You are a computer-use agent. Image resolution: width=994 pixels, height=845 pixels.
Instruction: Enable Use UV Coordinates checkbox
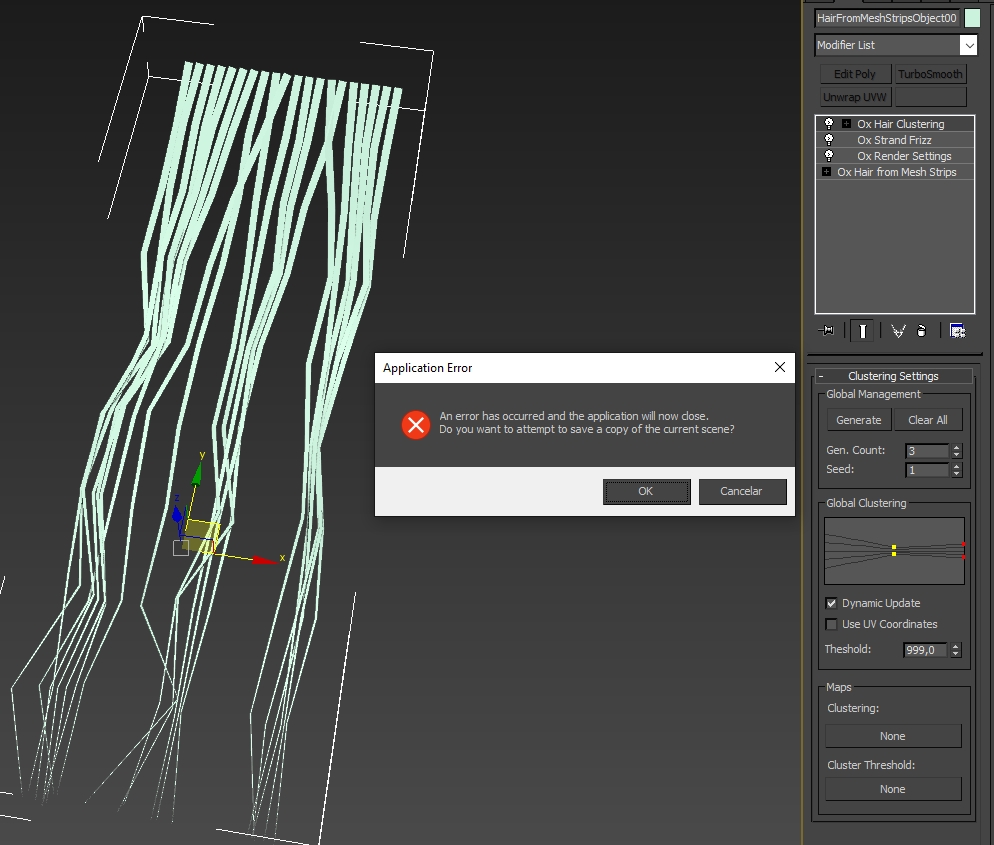pyautogui.click(x=831, y=624)
